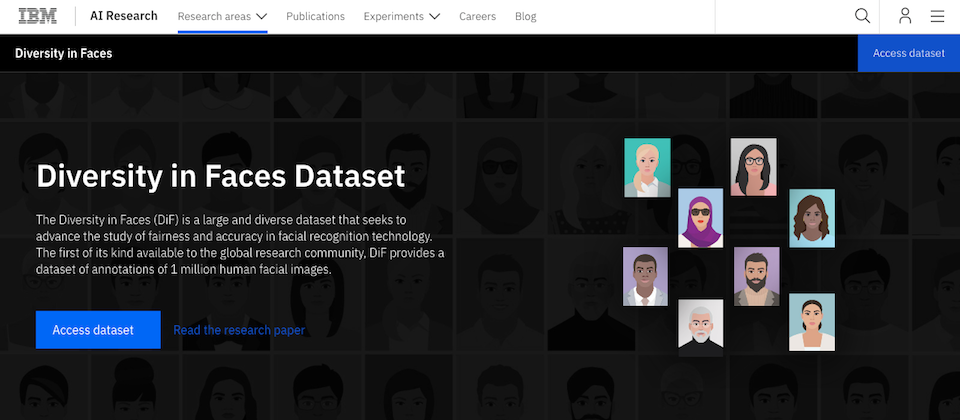Select the portrait of man in suit and tie

click(x=645, y=277)
